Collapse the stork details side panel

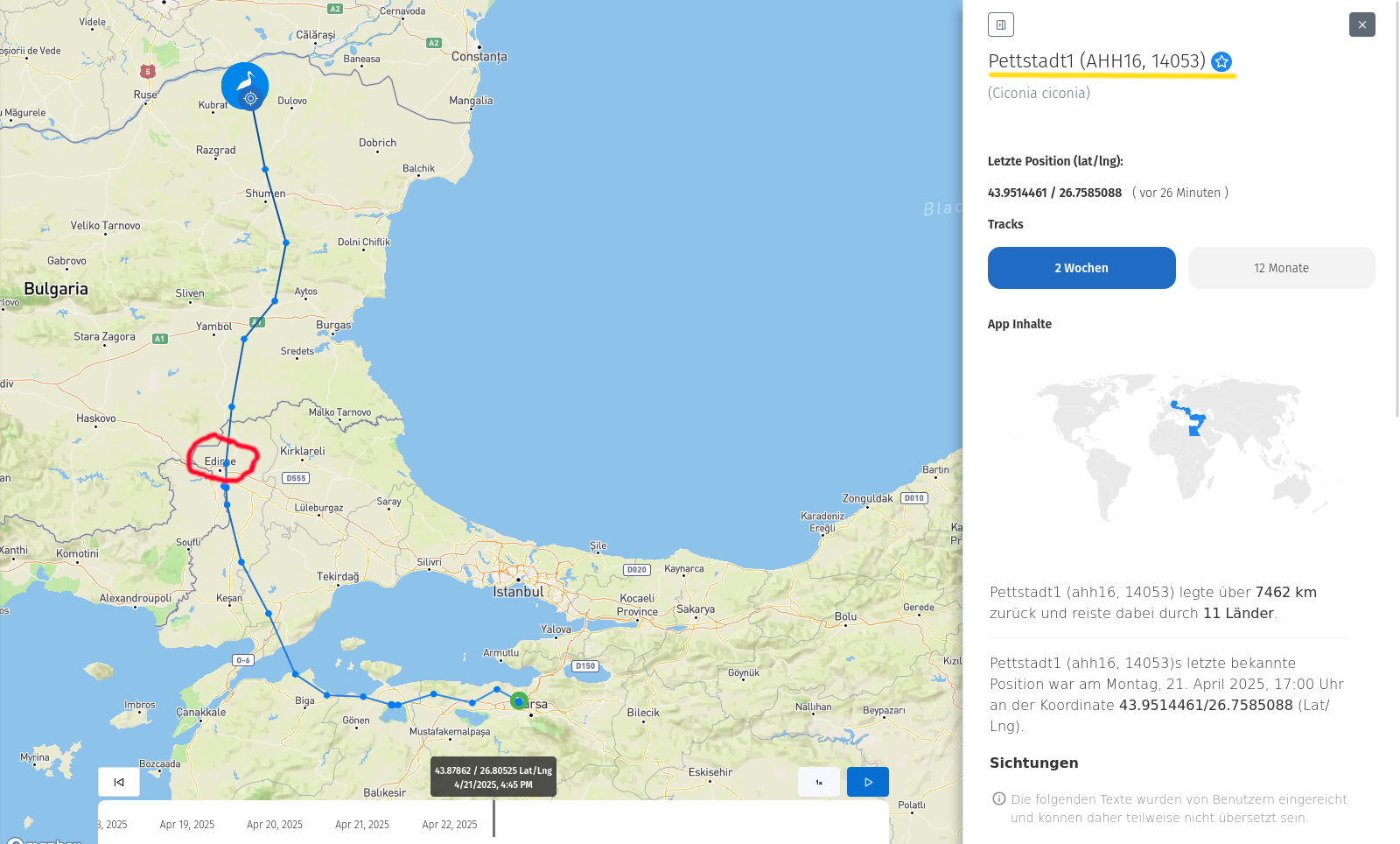(x=1000, y=25)
